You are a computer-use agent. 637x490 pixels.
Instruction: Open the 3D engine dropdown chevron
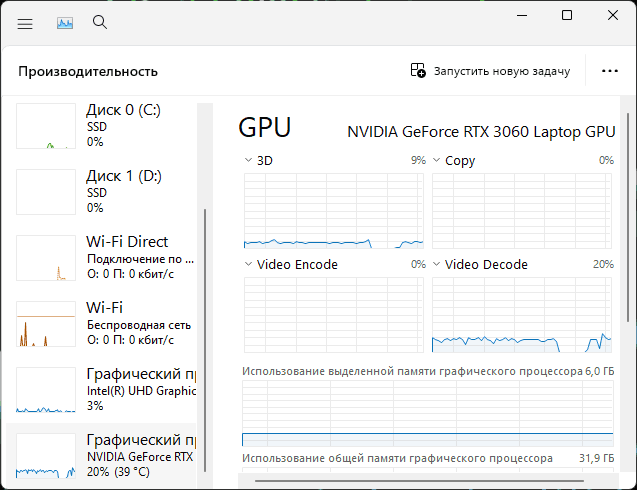(248, 160)
